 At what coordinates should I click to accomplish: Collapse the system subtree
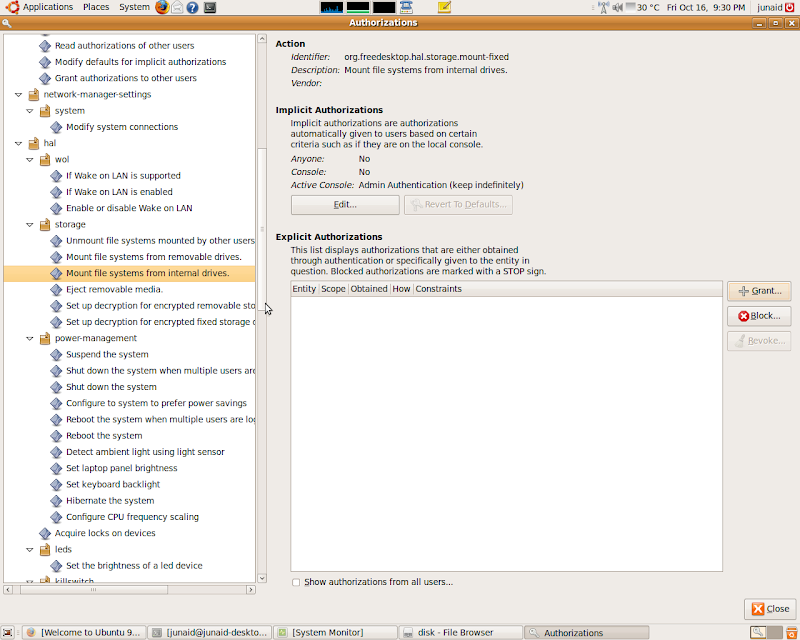(30, 111)
